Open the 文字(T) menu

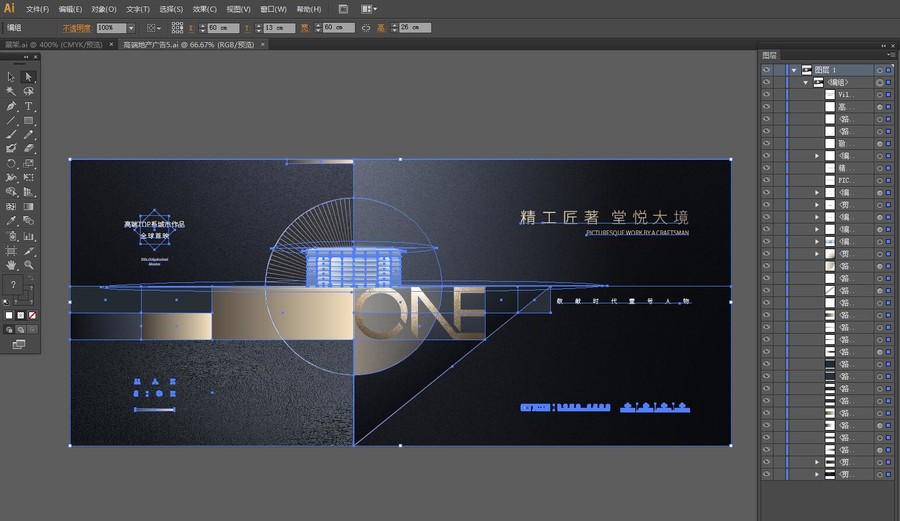[x=138, y=9]
